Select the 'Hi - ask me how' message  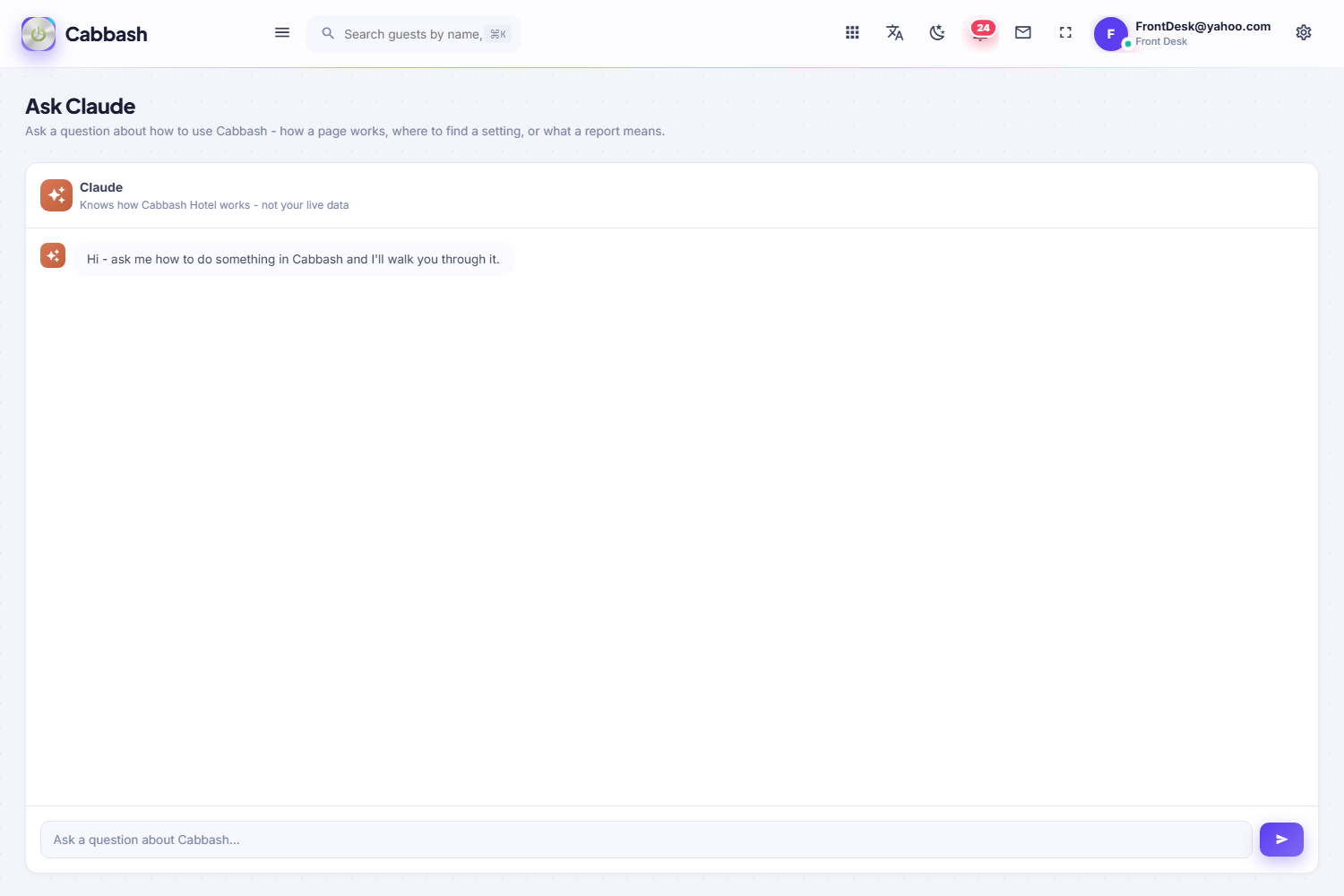tap(293, 259)
